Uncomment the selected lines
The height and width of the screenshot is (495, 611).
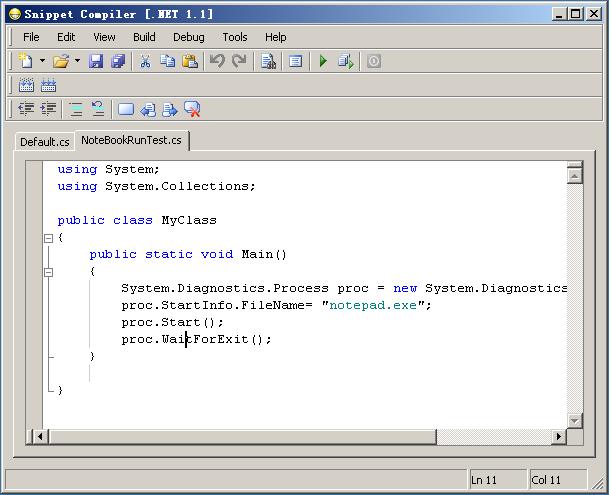pyautogui.click(x=98, y=109)
